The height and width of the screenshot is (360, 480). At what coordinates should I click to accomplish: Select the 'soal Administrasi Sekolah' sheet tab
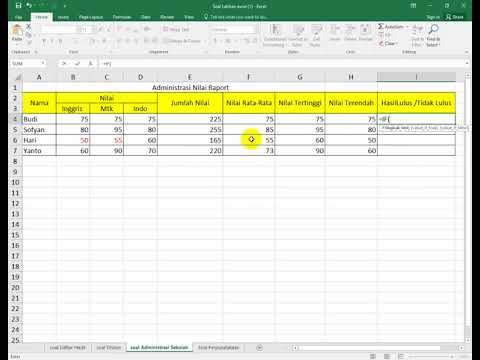click(x=159, y=348)
